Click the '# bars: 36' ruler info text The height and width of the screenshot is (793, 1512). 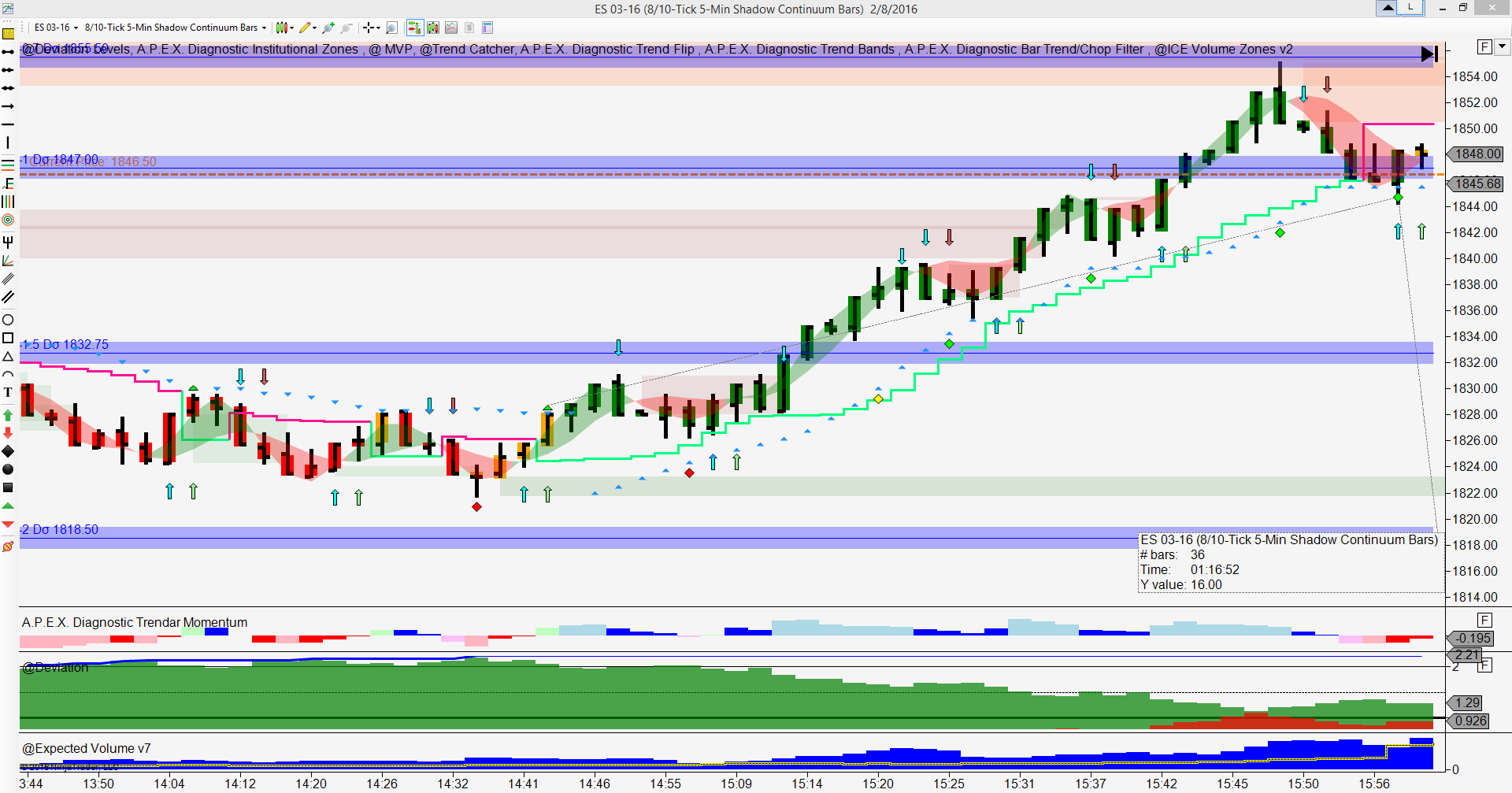click(x=1173, y=554)
